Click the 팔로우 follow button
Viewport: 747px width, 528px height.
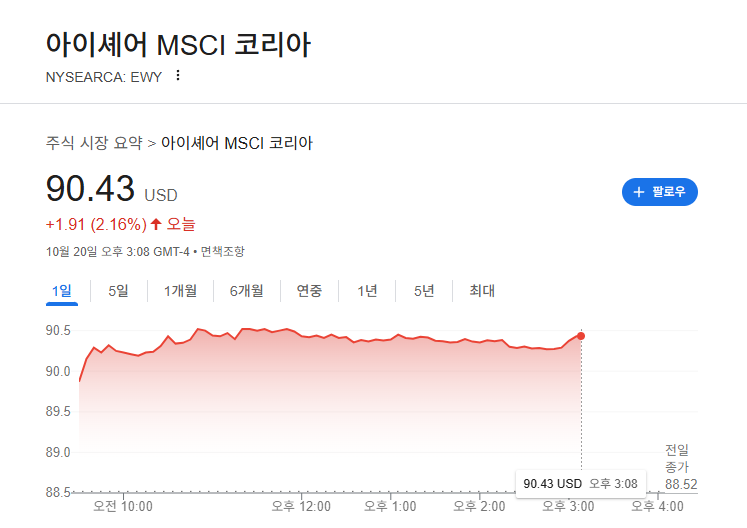[660, 192]
